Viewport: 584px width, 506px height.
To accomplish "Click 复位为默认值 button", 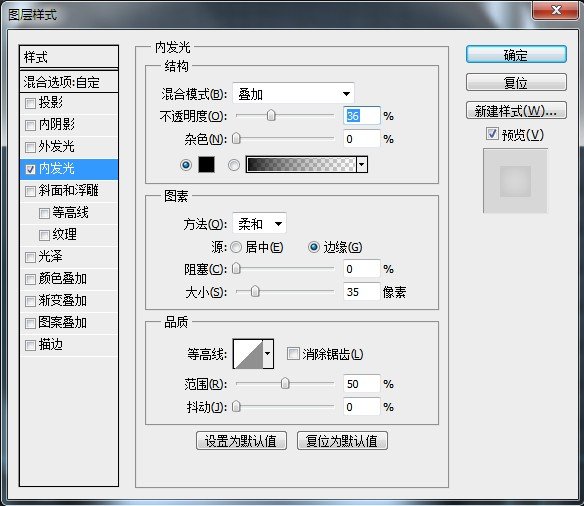I will point(342,441).
